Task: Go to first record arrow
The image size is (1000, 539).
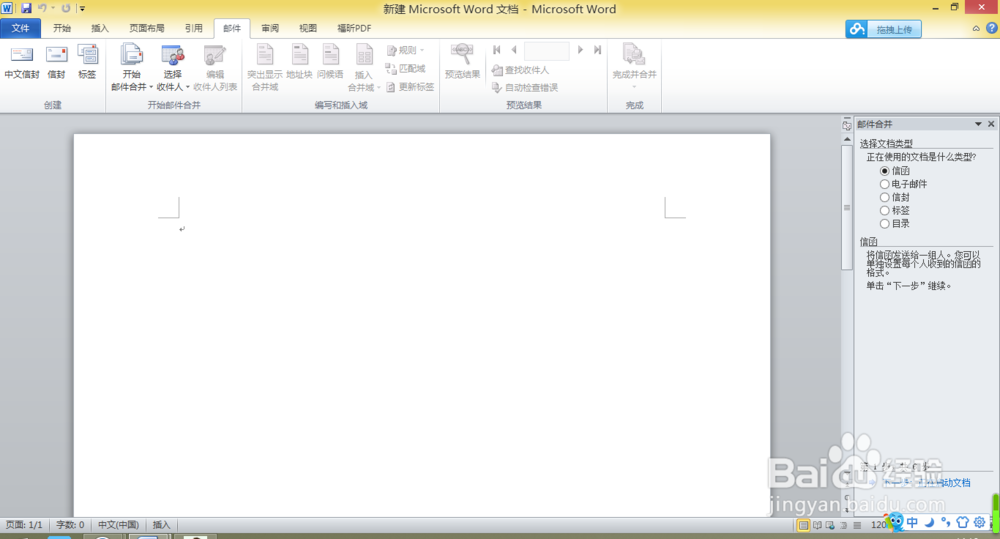Action: pos(497,50)
